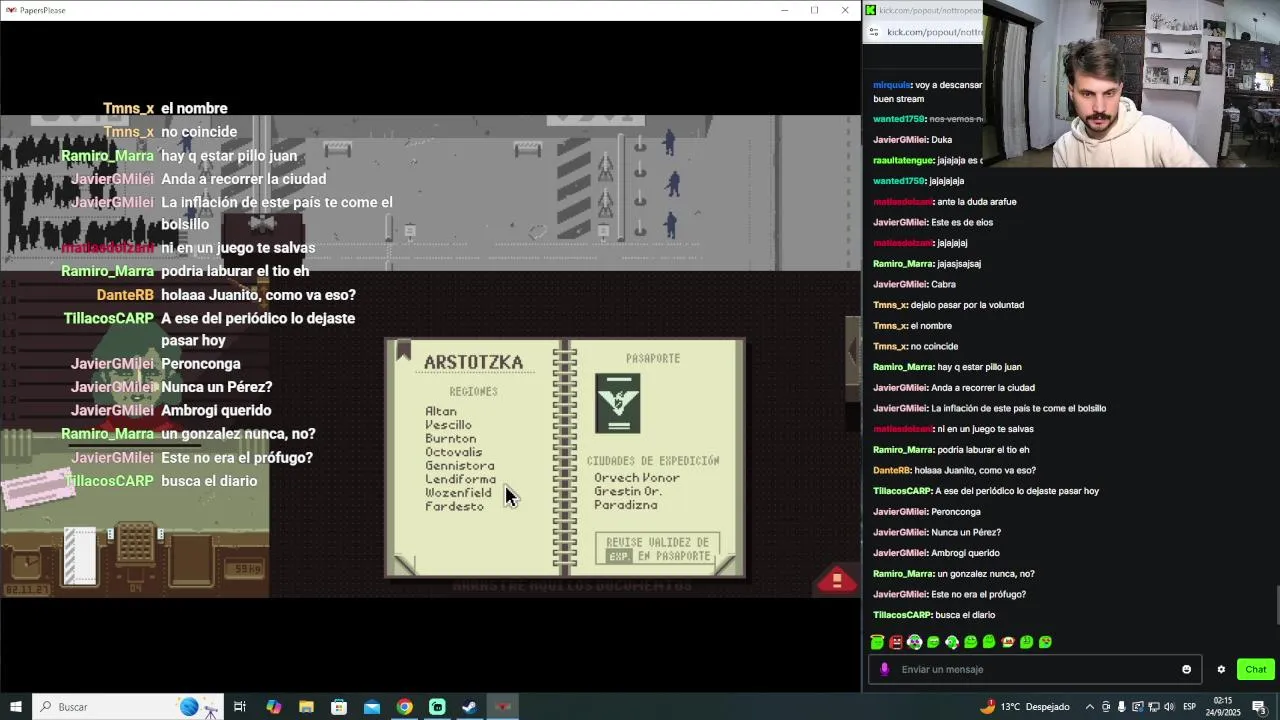The height and width of the screenshot is (720, 1280).
Task: Click username DanteRB in Kick chat
Action: [x=892, y=470]
